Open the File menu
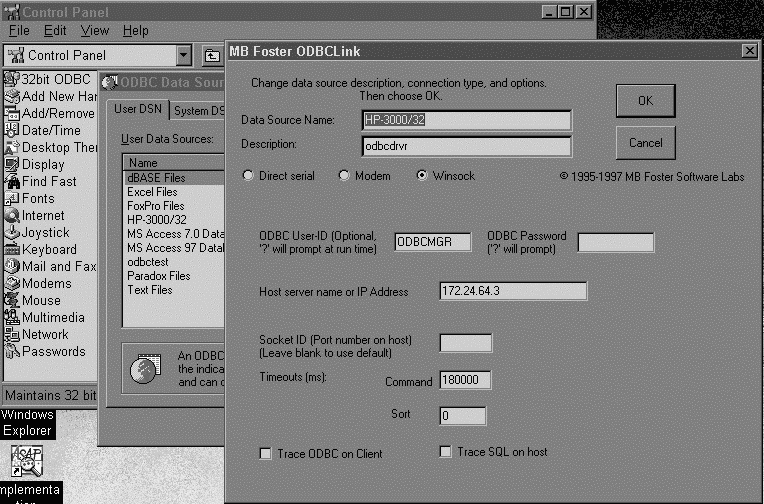The width and height of the screenshot is (764, 504). 19,31
